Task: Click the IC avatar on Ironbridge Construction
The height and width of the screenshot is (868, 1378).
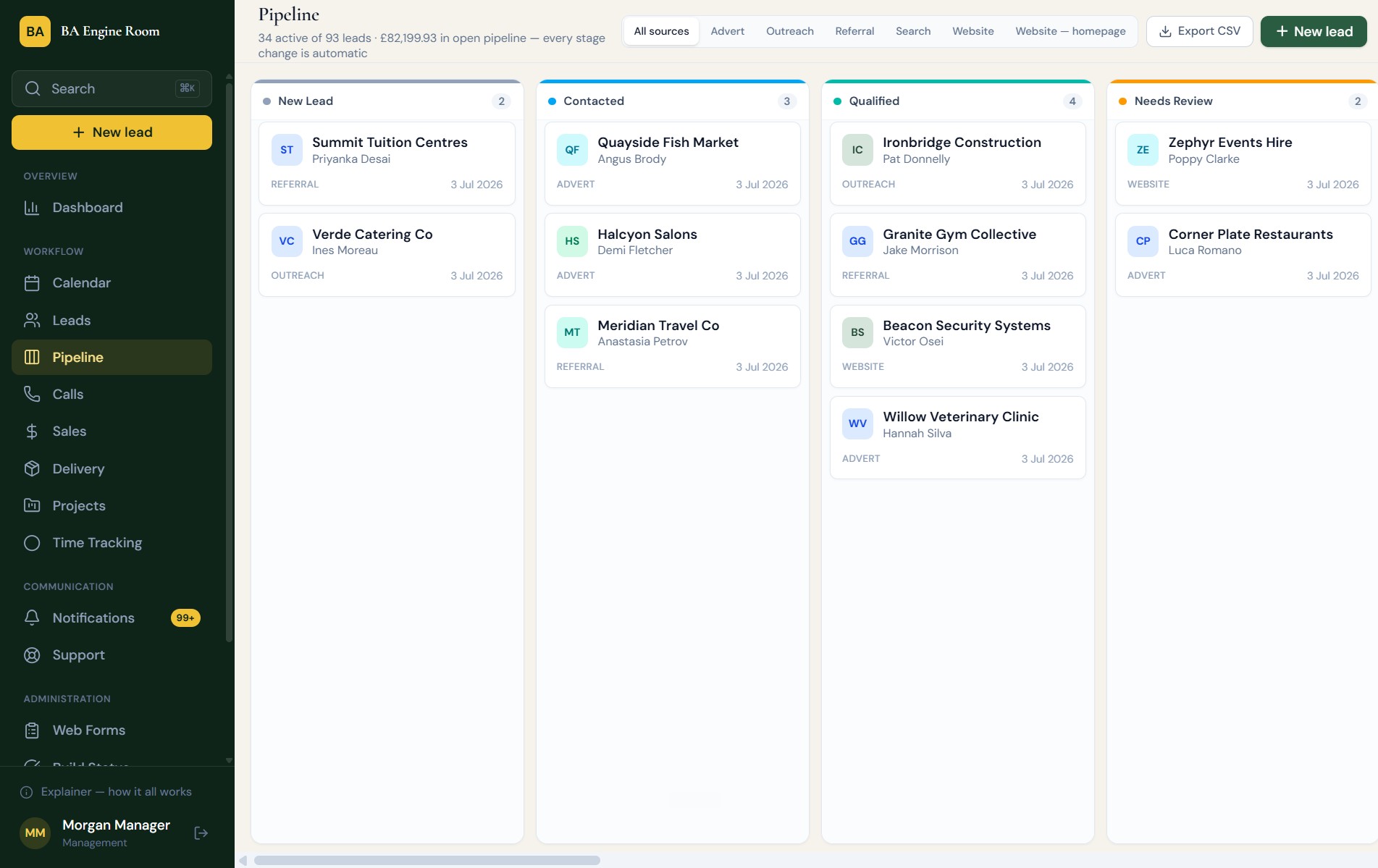Action: click(x=857, y=150)
